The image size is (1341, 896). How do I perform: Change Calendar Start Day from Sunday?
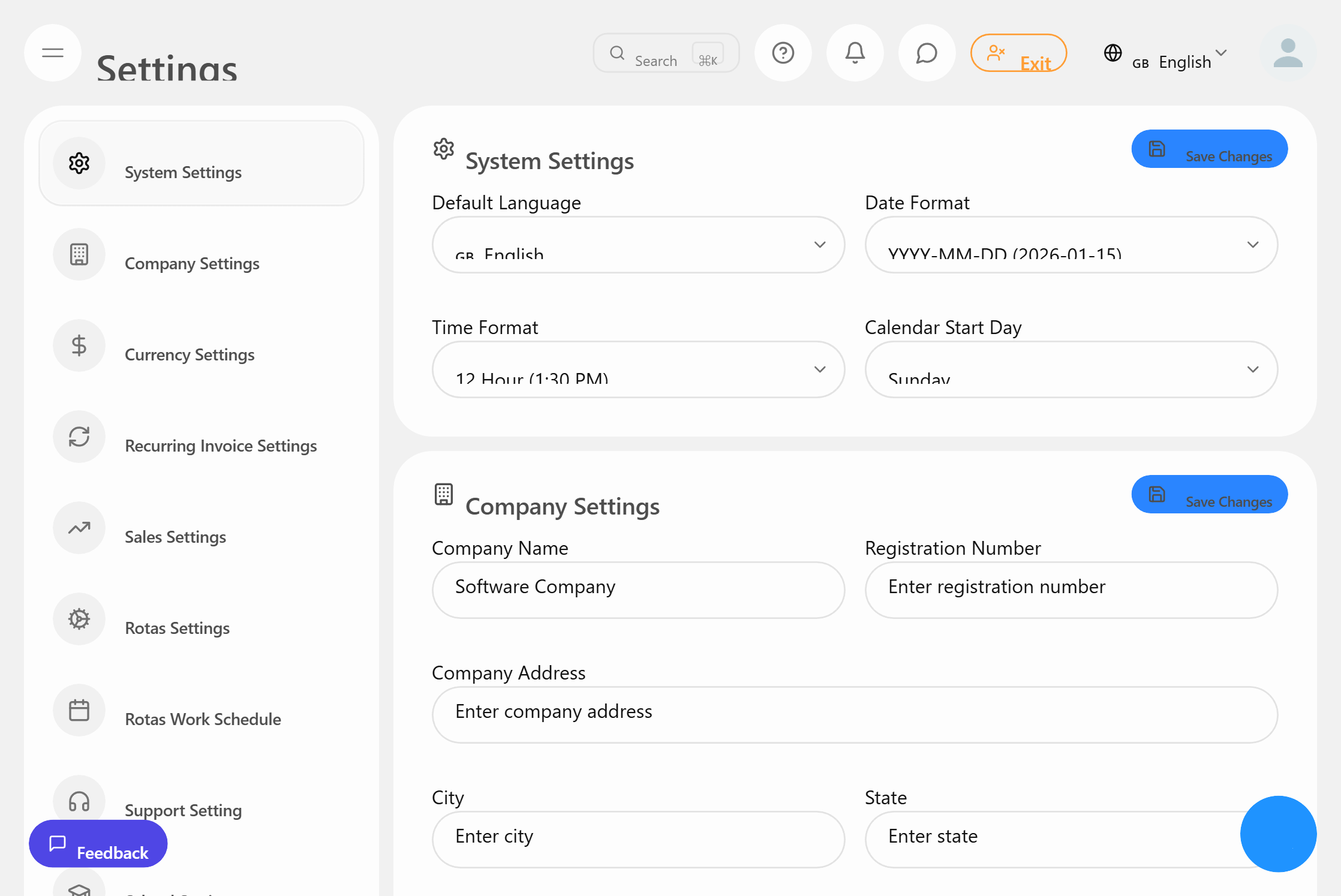point(1252,369)
